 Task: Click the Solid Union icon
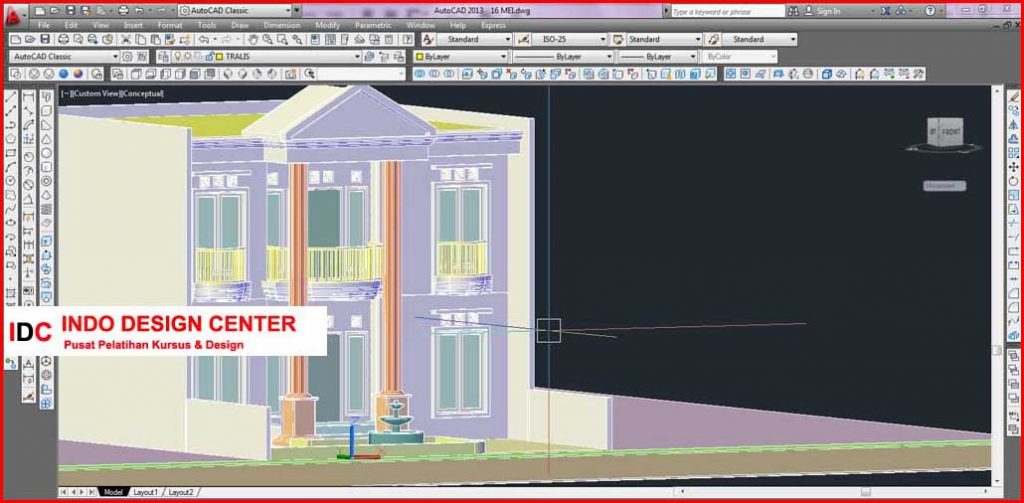pyautogui.click(x=419, y=74)
